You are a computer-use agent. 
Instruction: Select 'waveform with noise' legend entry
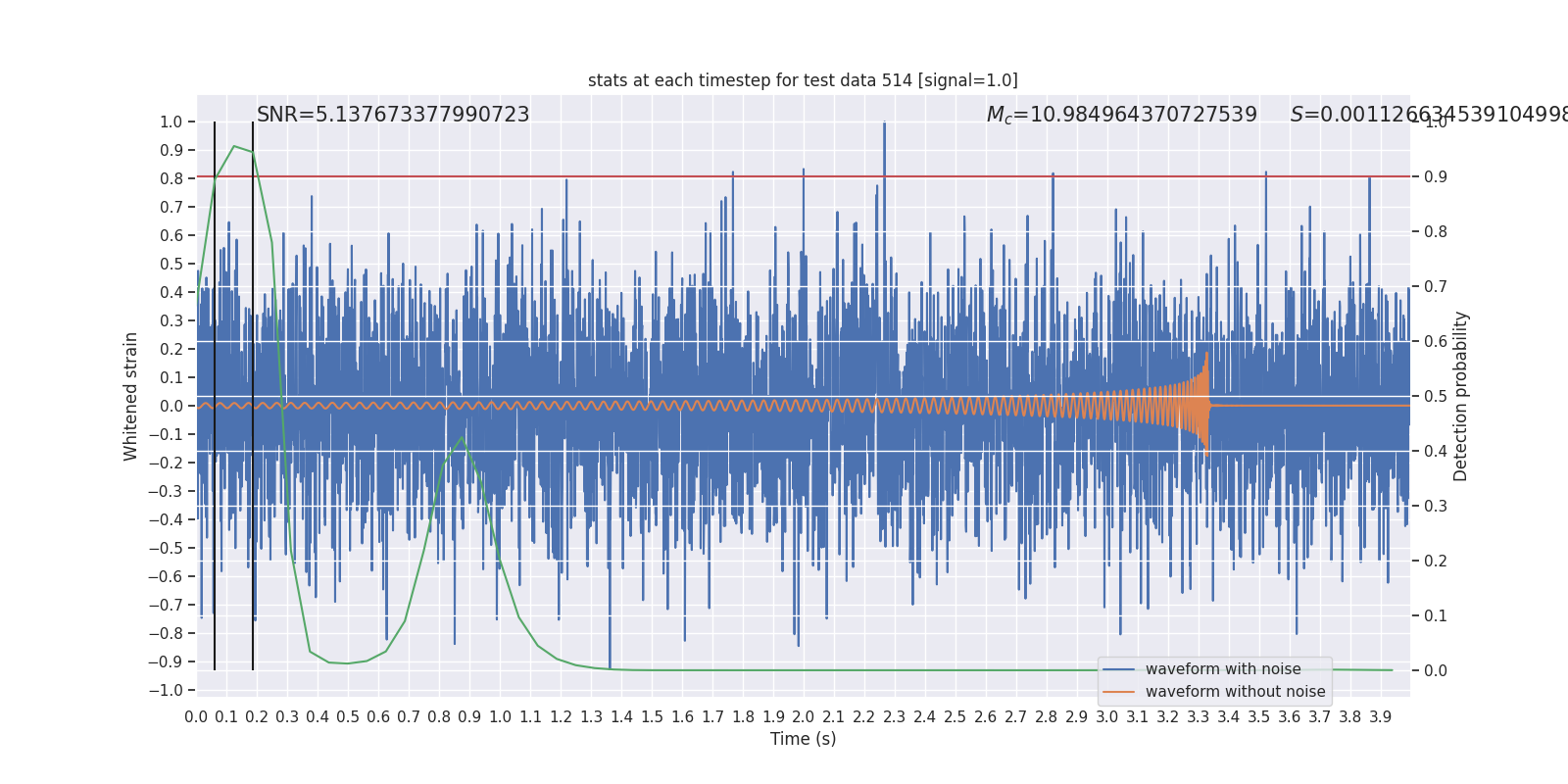[x=1223, y=669]
